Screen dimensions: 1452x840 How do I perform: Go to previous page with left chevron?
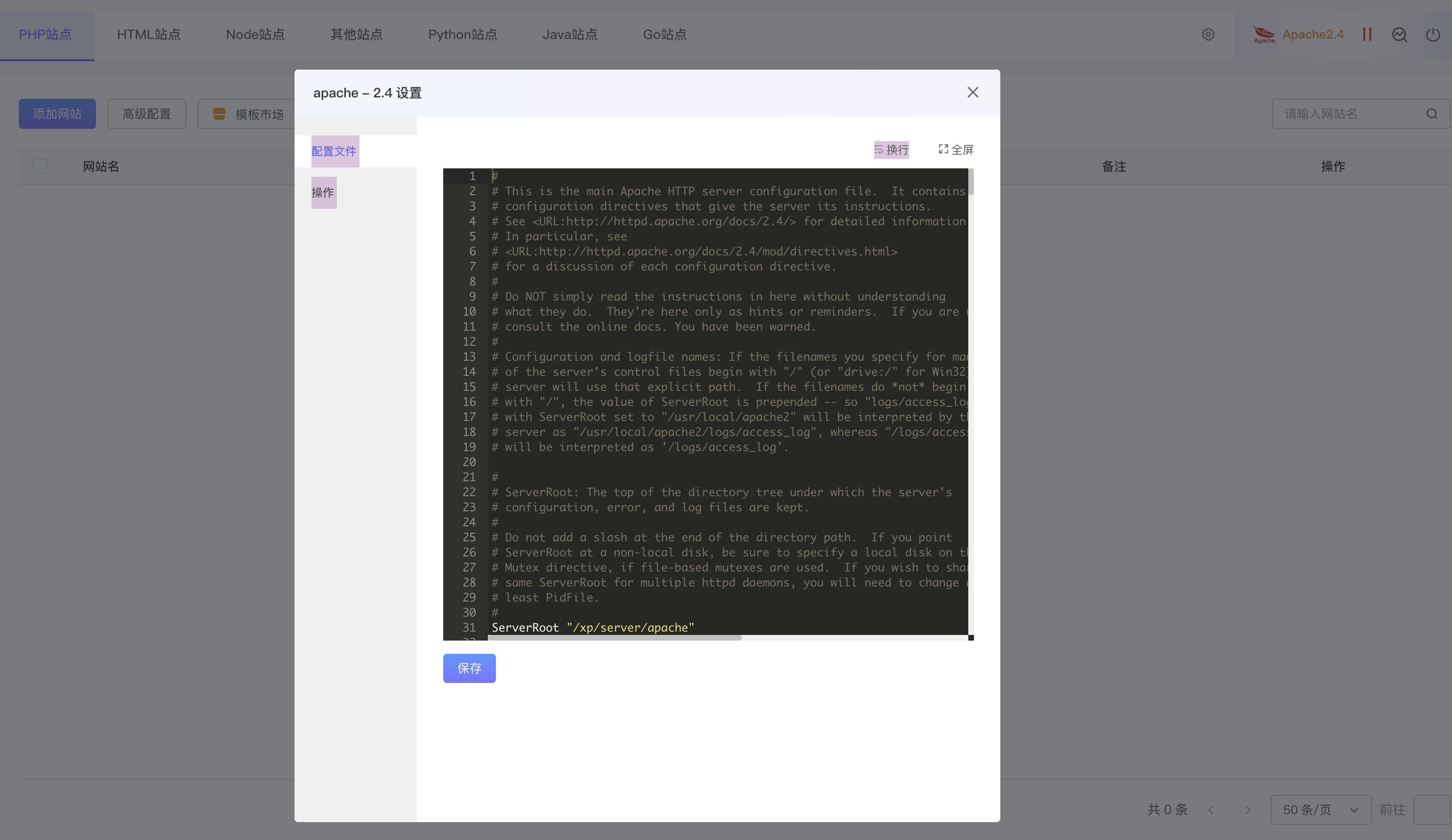click(1211, 809)
